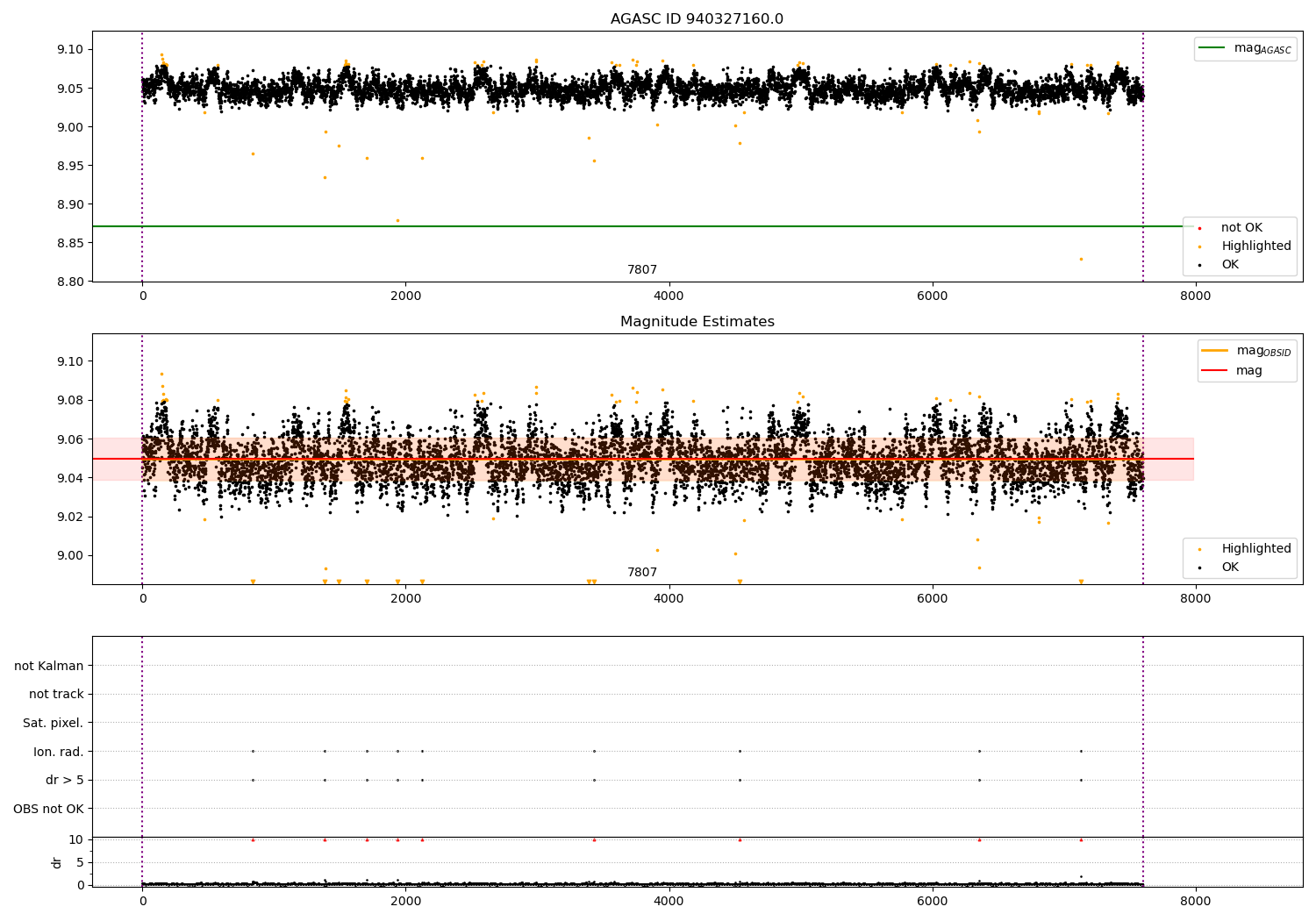Click the horizontal green mag AGASC line

point(643,226)
